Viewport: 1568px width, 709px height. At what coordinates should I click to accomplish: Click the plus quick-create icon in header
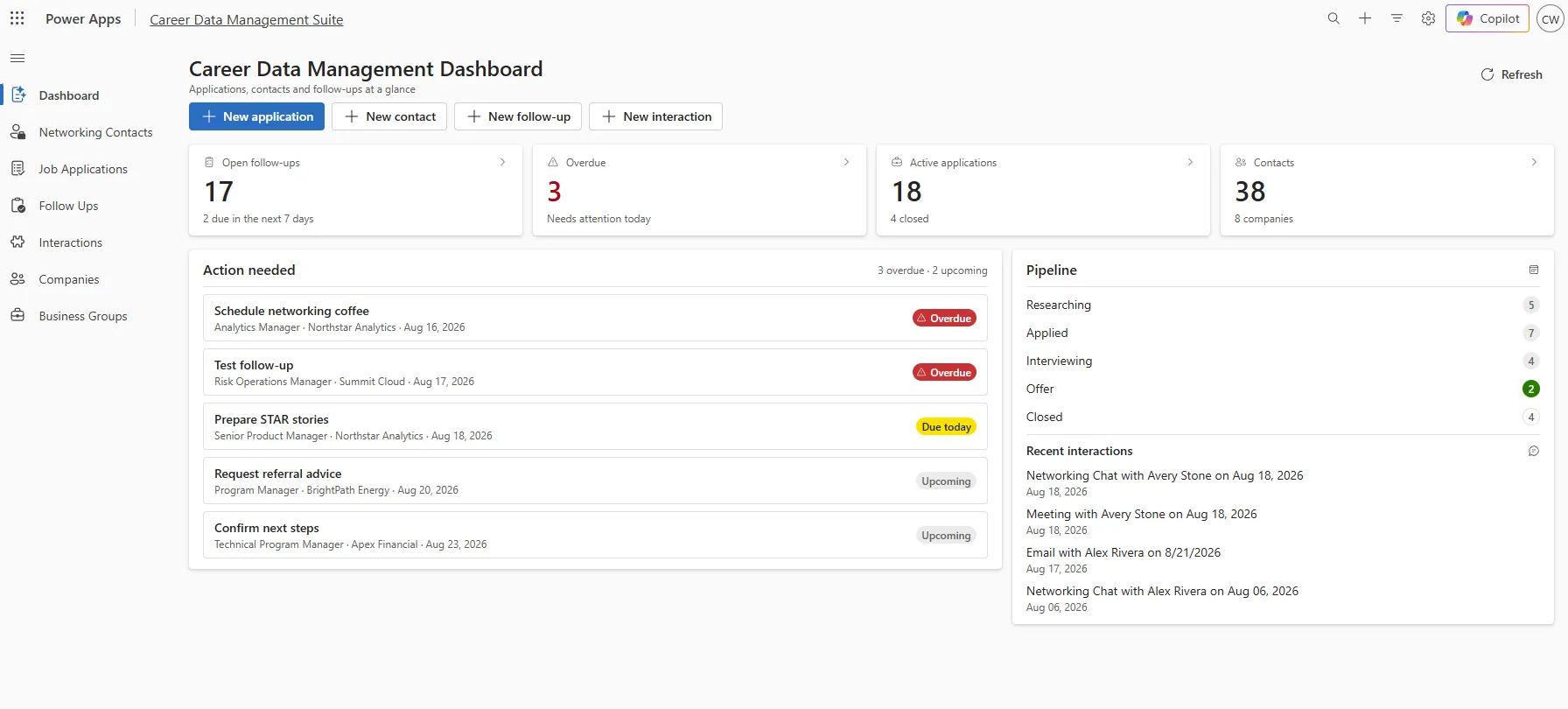click(x=1365, y=18)
